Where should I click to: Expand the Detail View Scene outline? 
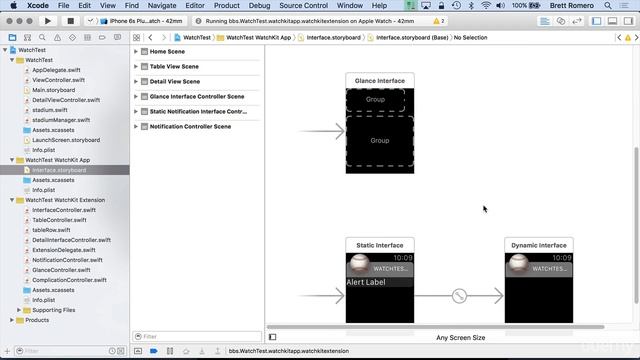point(136,82)
